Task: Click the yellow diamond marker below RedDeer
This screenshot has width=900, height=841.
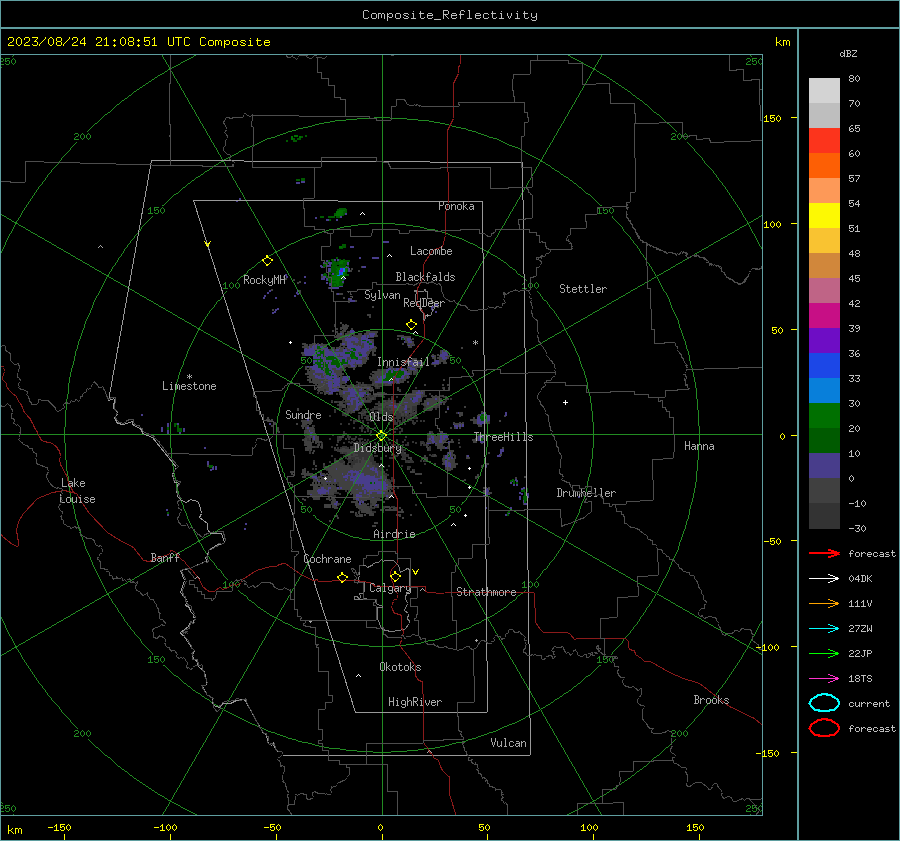Action: [x=411, y=325]
